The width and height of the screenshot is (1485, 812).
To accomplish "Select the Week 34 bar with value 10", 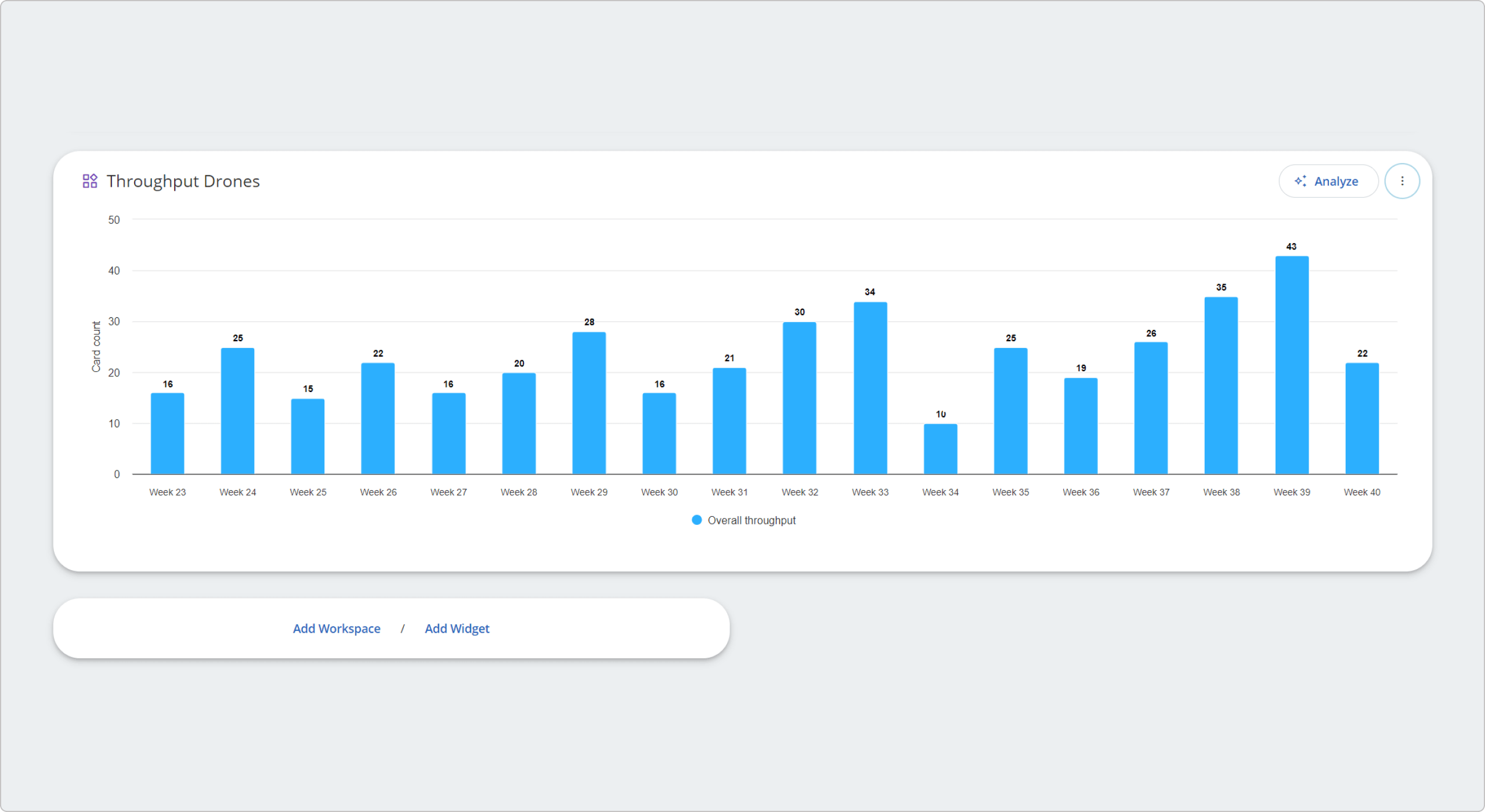I will pyautogui.click(x=940, y=449).
